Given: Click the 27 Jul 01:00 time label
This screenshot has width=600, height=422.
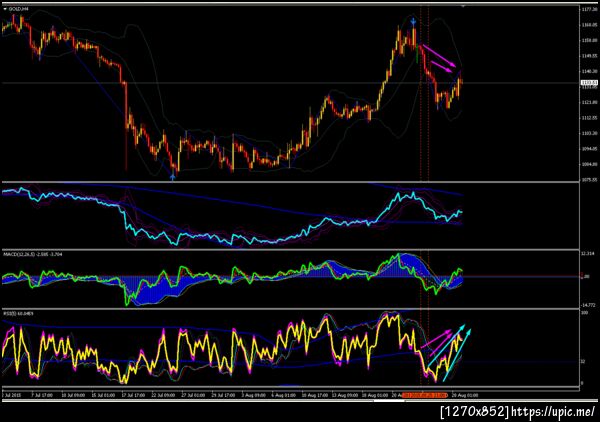Looking at the screenshot, I should (x=193, y=395).
